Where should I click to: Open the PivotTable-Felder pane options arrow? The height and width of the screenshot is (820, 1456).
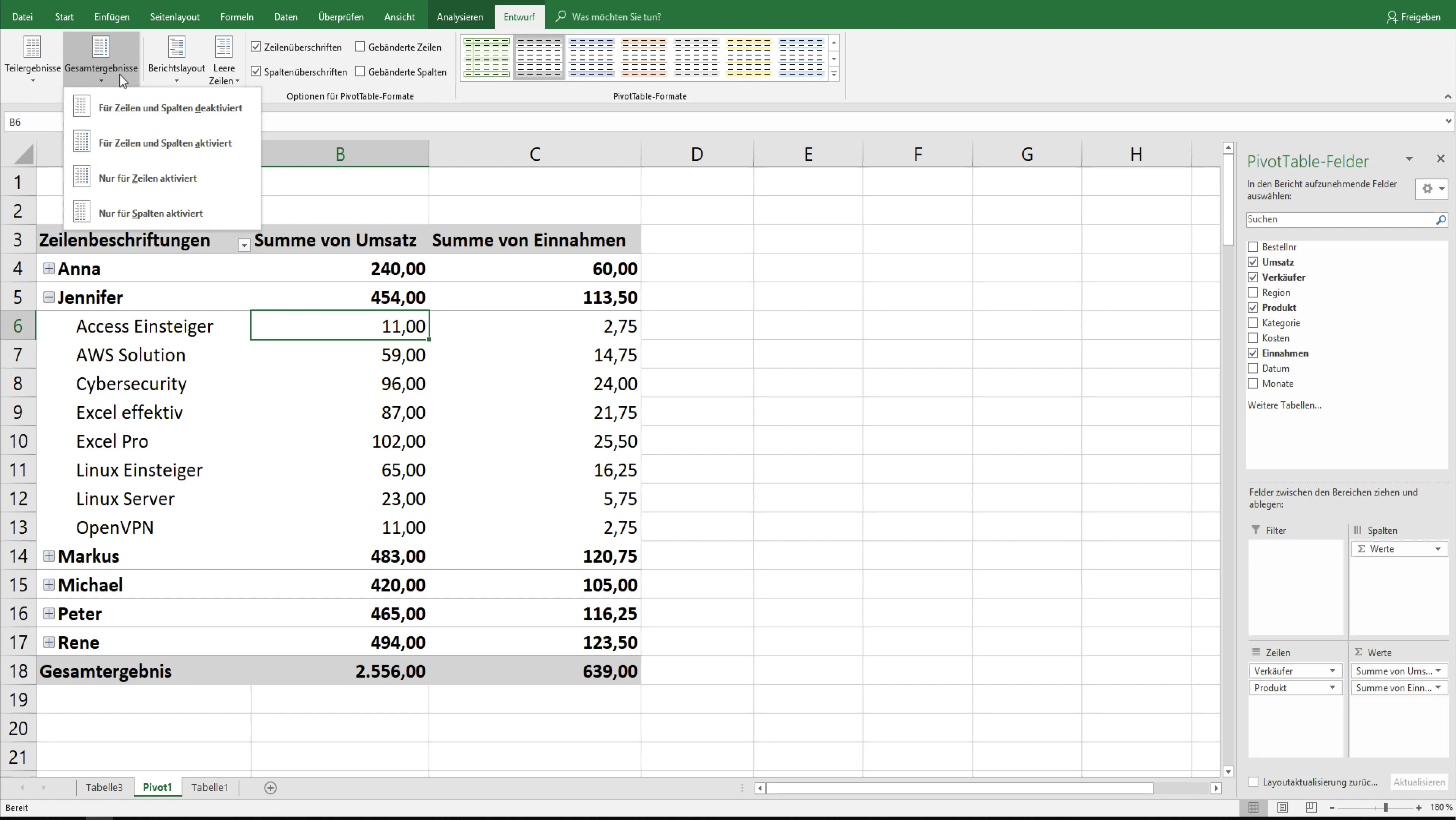[x=1409, y=159]
